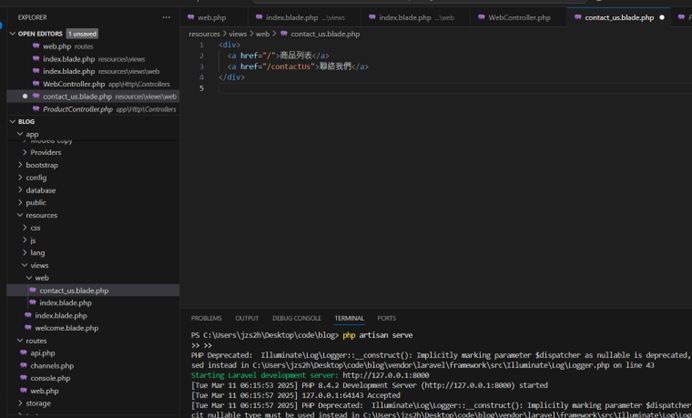
Task: Expand the database folder
Action: point(20,190)
